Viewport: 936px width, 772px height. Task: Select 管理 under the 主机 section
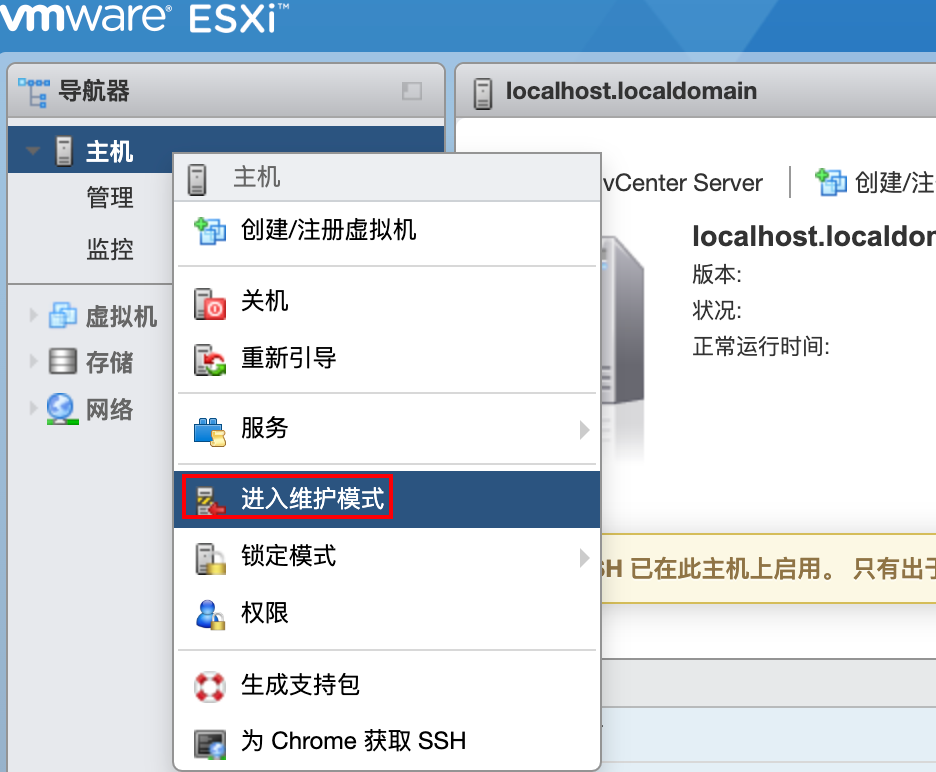pos(110,198)
